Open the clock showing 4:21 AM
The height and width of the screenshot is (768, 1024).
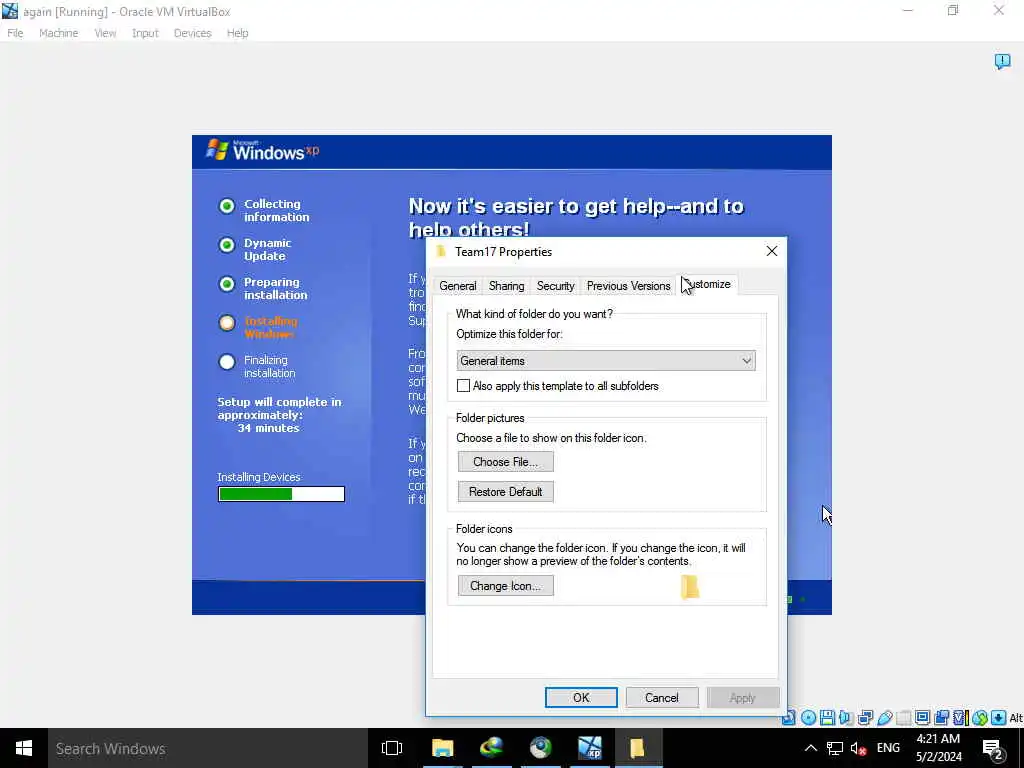938,748
